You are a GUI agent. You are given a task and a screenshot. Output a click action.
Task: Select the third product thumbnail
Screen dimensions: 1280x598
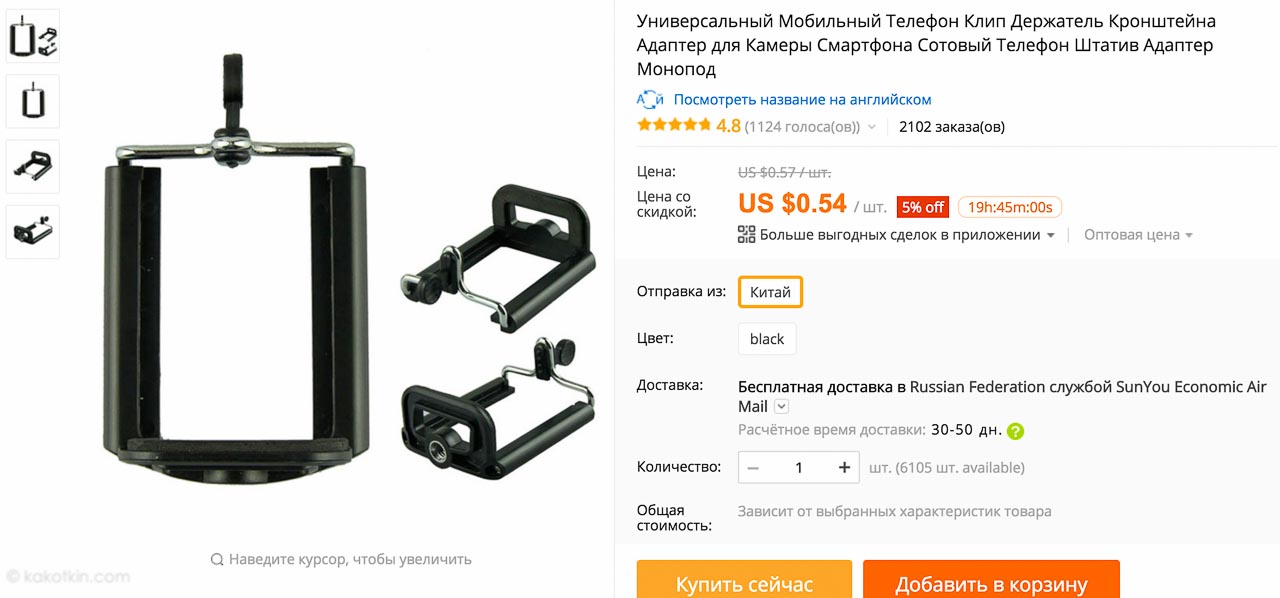coord(33,167)
